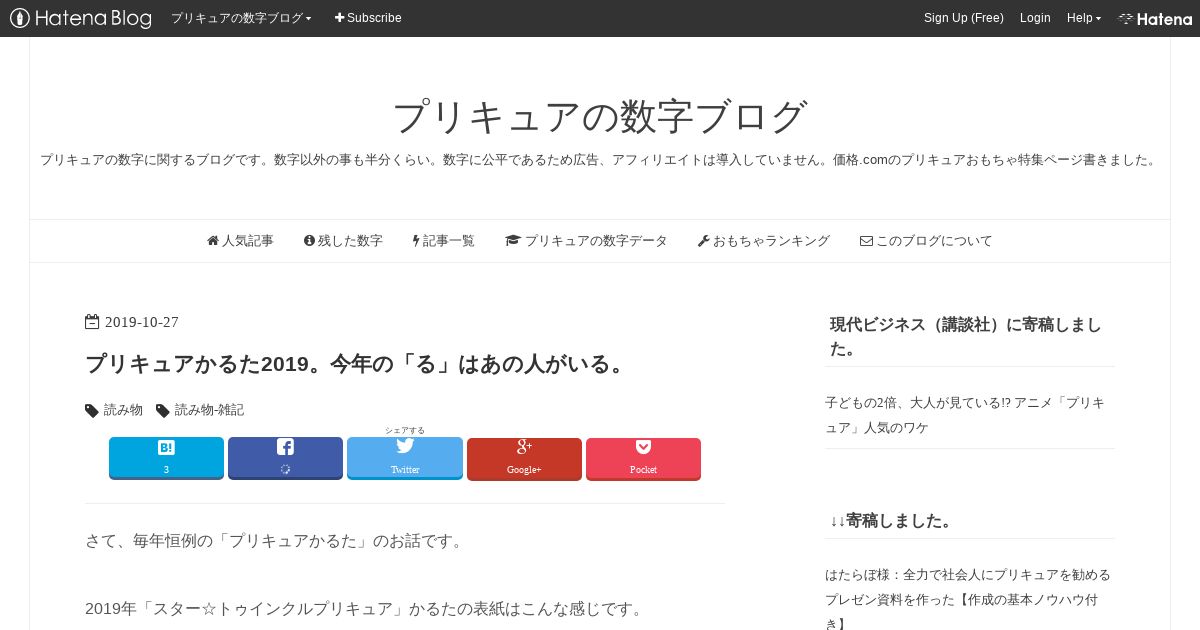
Task: Select the 読み物 category tag
Action: 124,410
